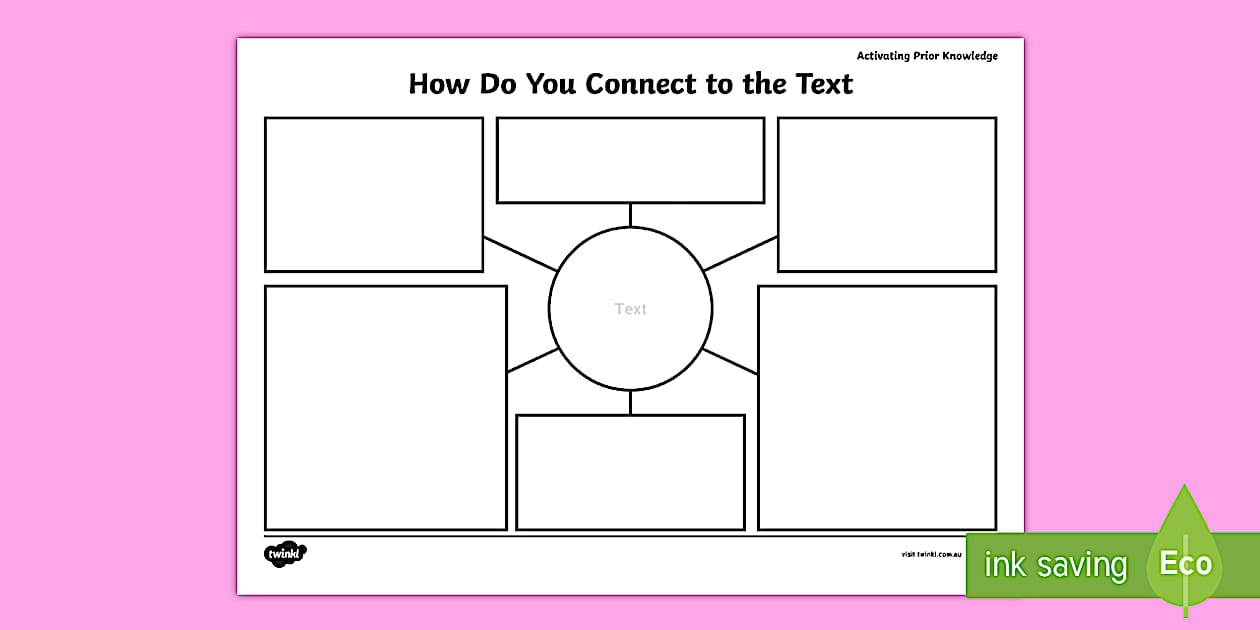Click the line joining top-center box and circle
Screen dimensions: 1260x630
630,215
